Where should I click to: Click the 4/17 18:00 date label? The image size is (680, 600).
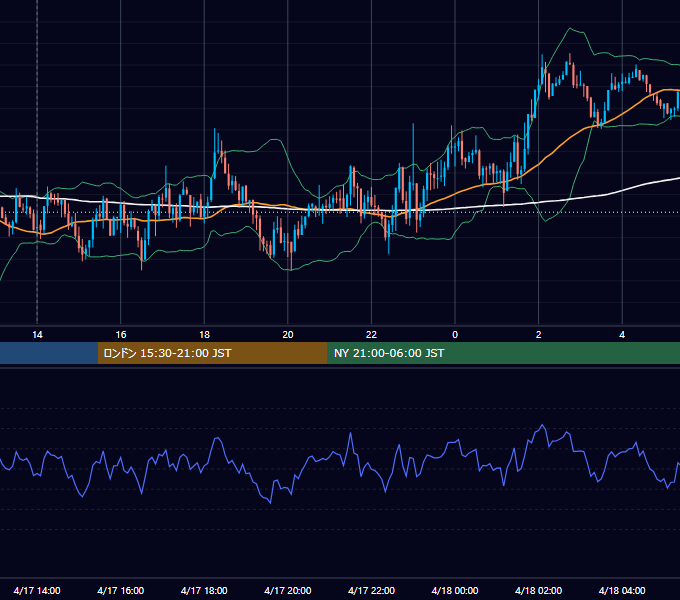point(204,590)
